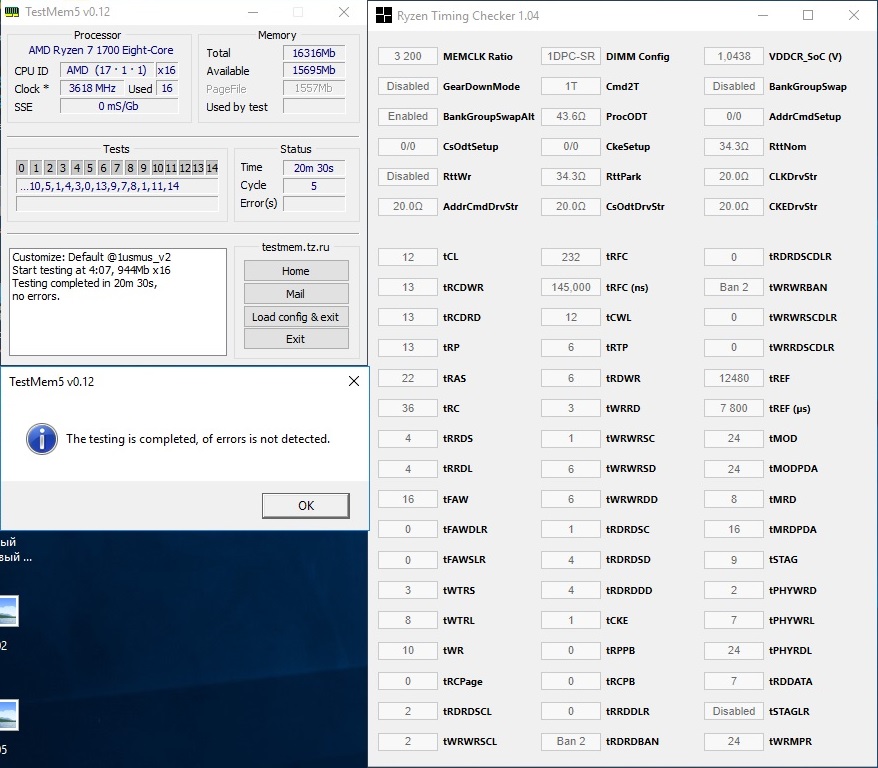Click the tREF (µs) value 7 800
The width and height of the screenshot is (878, 768).
734,408
